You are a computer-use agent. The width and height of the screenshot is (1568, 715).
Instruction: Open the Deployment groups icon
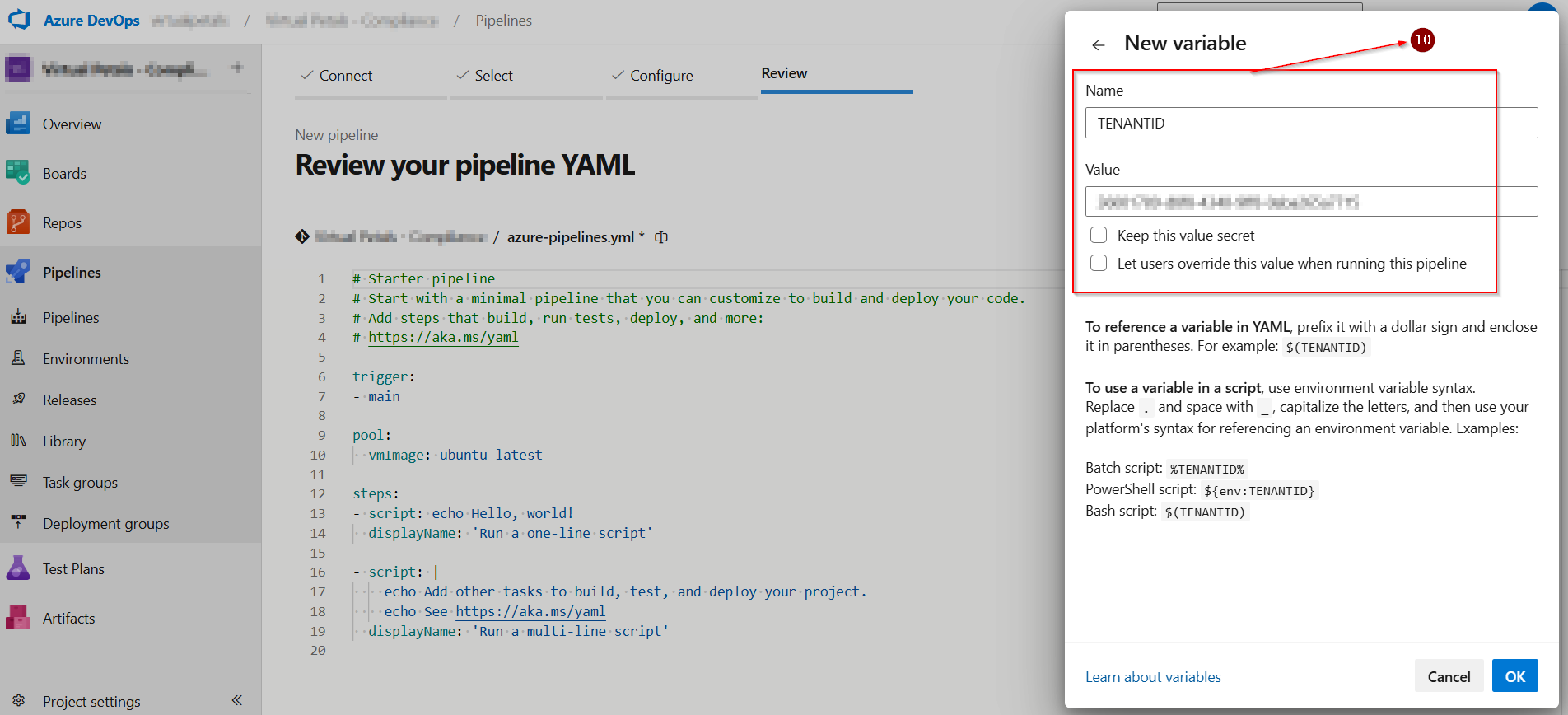point(18,523)
